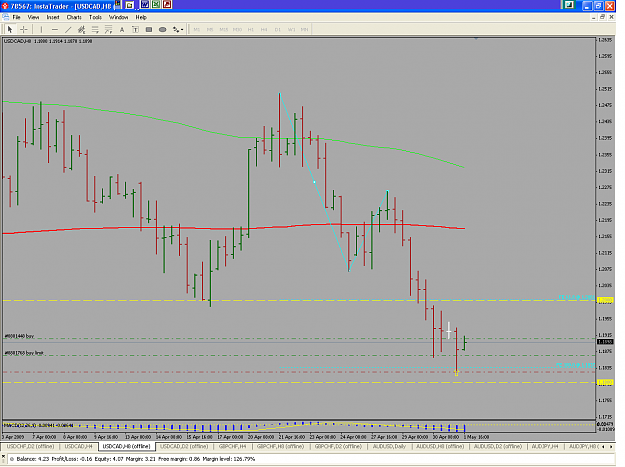Image resolution: width=625 pixels, height=467 pixels.
Task: Choose the trendline drawing tool
Action: [68, 29]
